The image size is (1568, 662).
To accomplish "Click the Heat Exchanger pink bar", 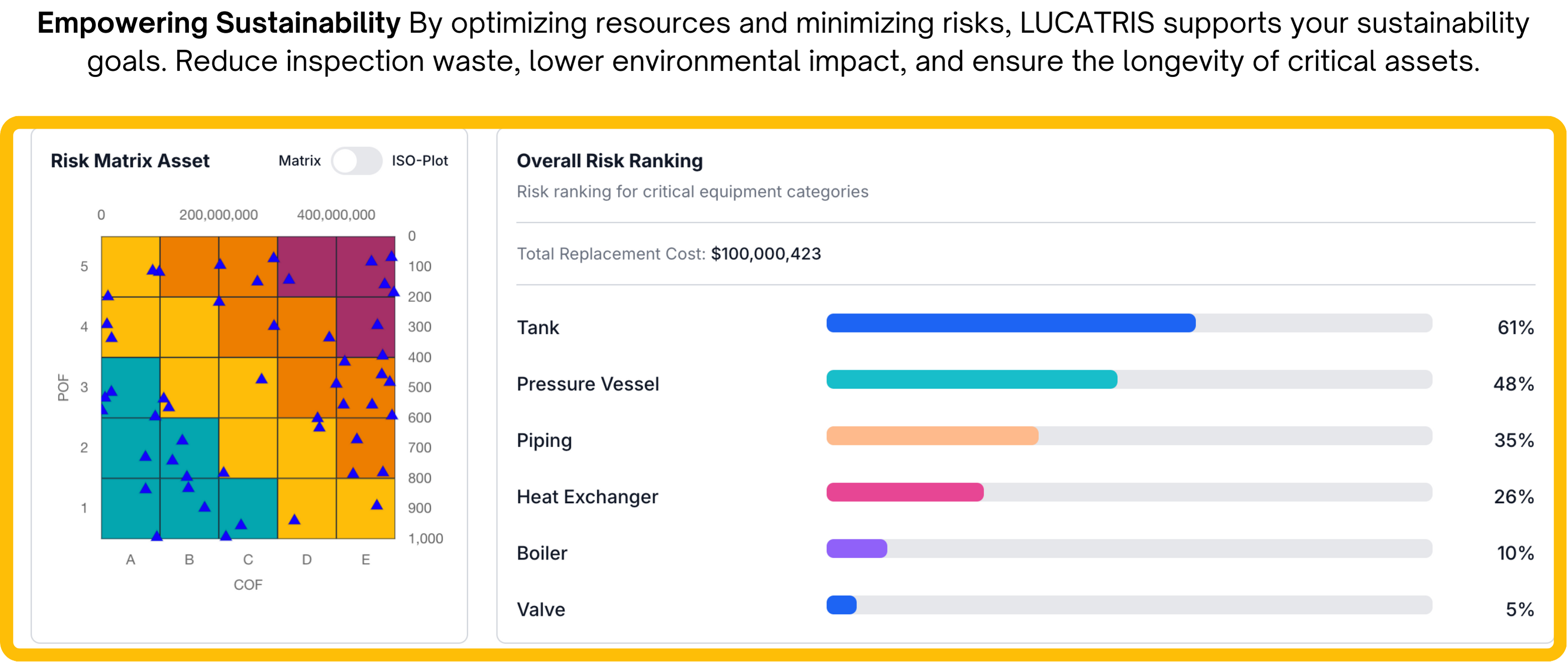I will pos(904,492).
